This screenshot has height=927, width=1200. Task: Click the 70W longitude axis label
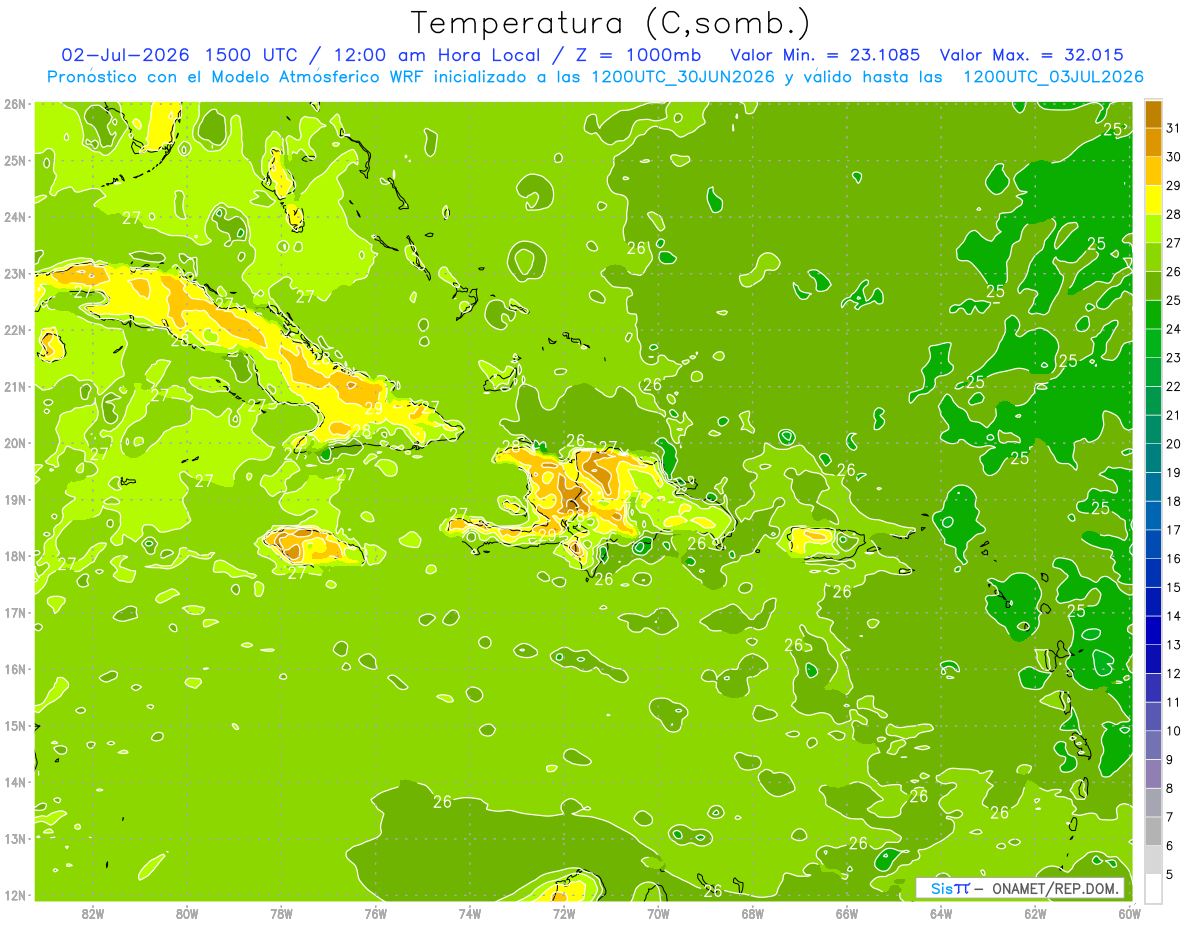658,913
